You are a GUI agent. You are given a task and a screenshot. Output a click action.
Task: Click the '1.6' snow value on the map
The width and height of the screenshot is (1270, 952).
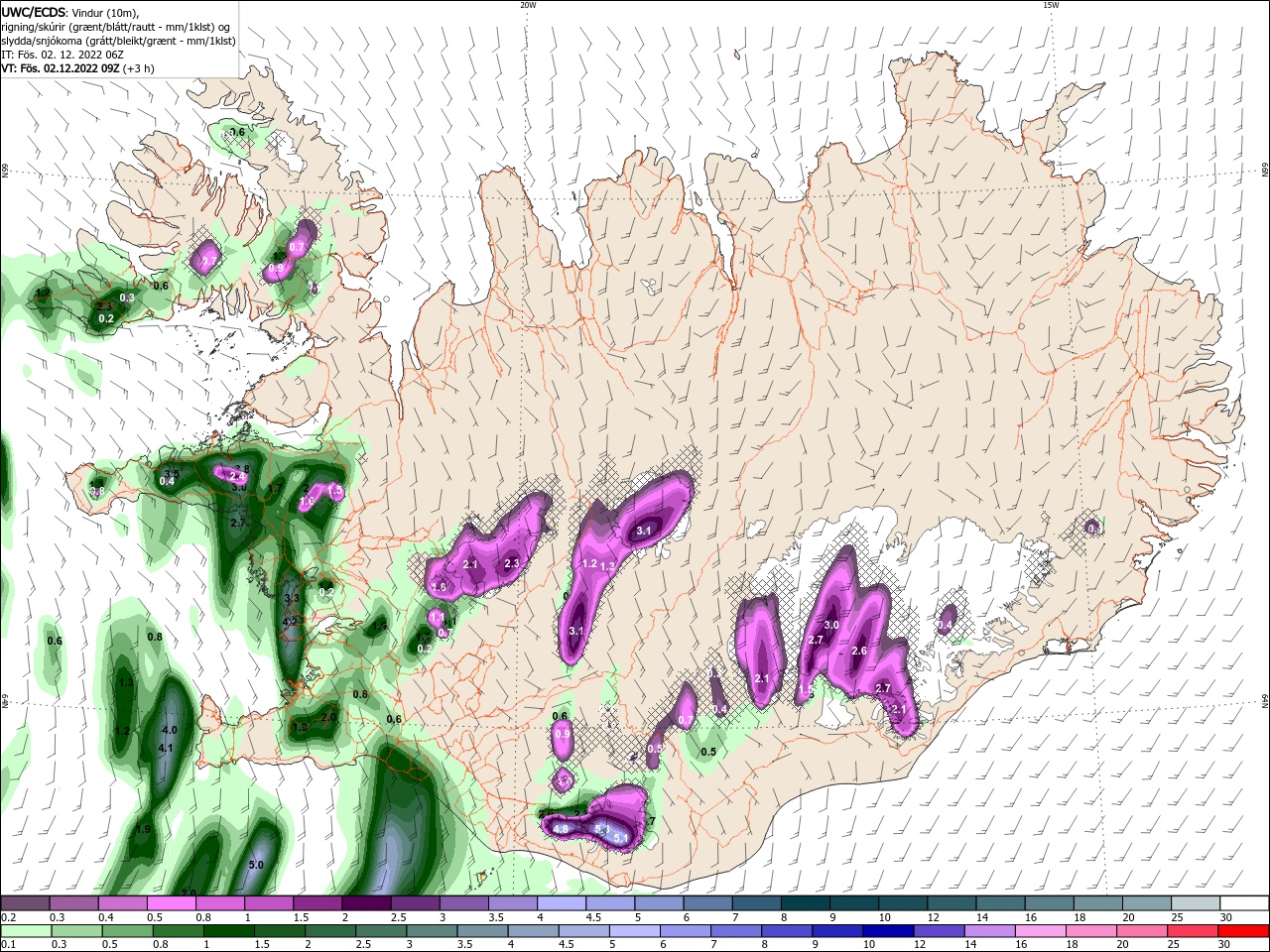point(307,502)
